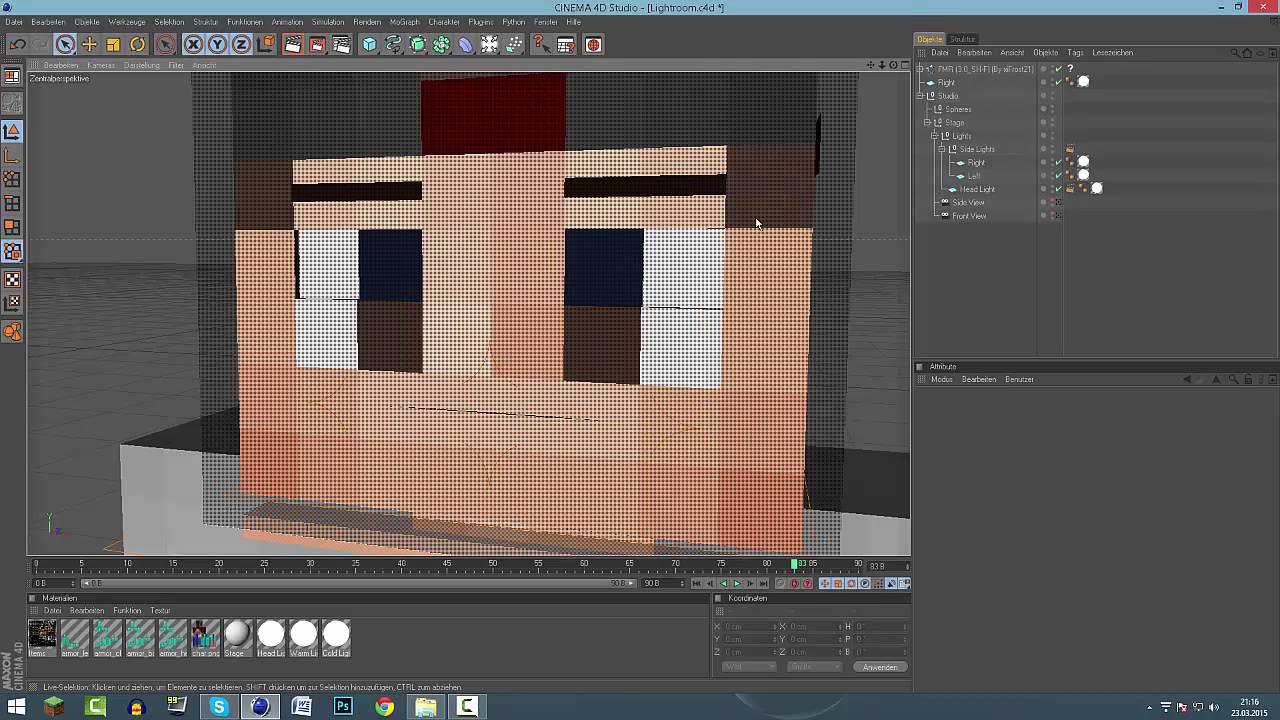Screen dimensions: 1280x720
Task: Toggle Y axis lock
Action: (217, 45)
